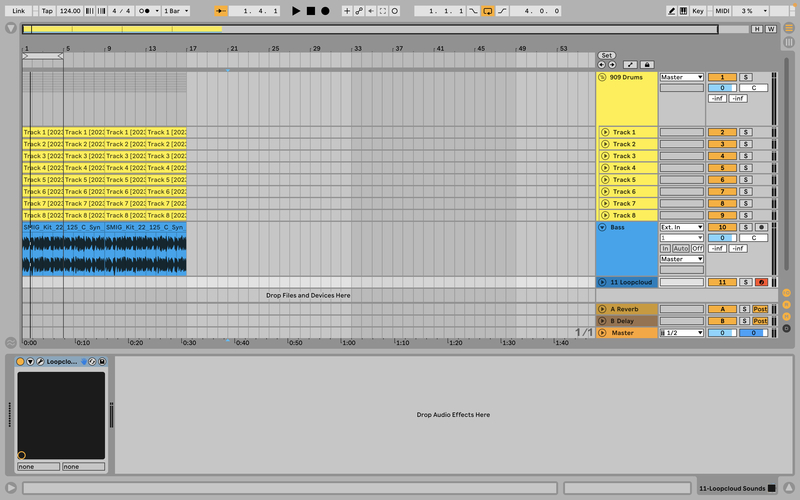
Task: Enable the Draw Mode pencil icon
Action: 672,10
